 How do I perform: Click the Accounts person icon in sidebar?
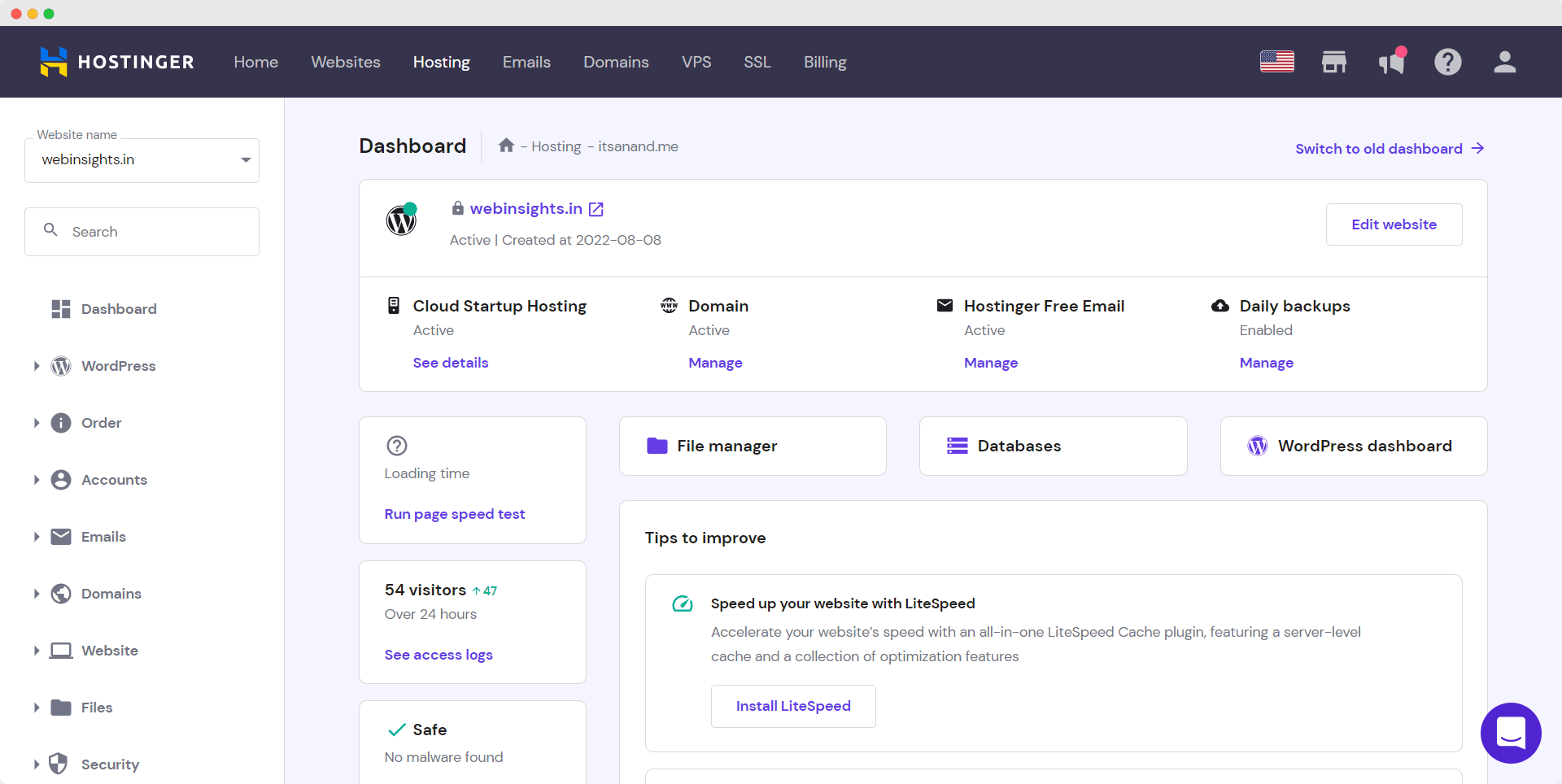point(61,480)
